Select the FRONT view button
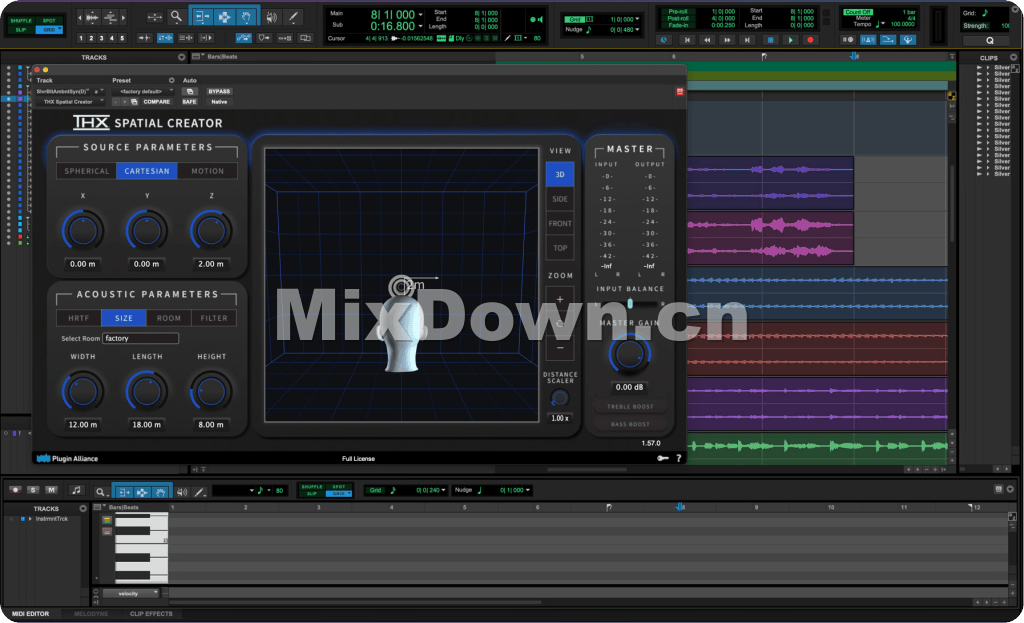Image resolution: width=1024 pixels, height=623 pixels. [560, 223]
